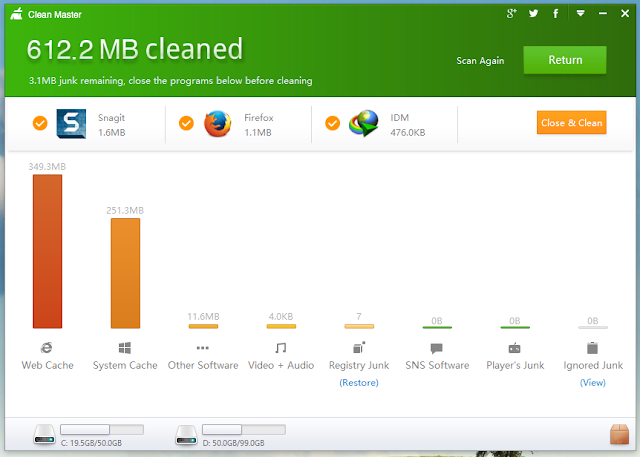The height and width of the screenshot is (457, 640).
Task: Open the title bar dropdown menu arrow
Action: [x=580, y=13]
